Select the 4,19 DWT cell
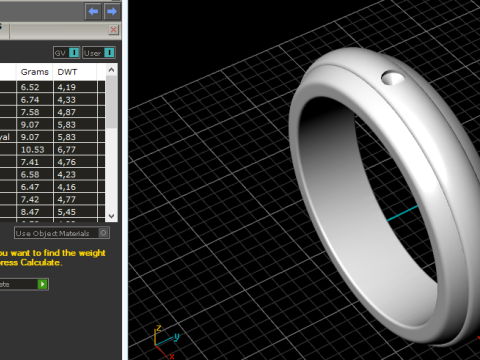The width and height of the screenshot is (480, 360). (75, 87)
